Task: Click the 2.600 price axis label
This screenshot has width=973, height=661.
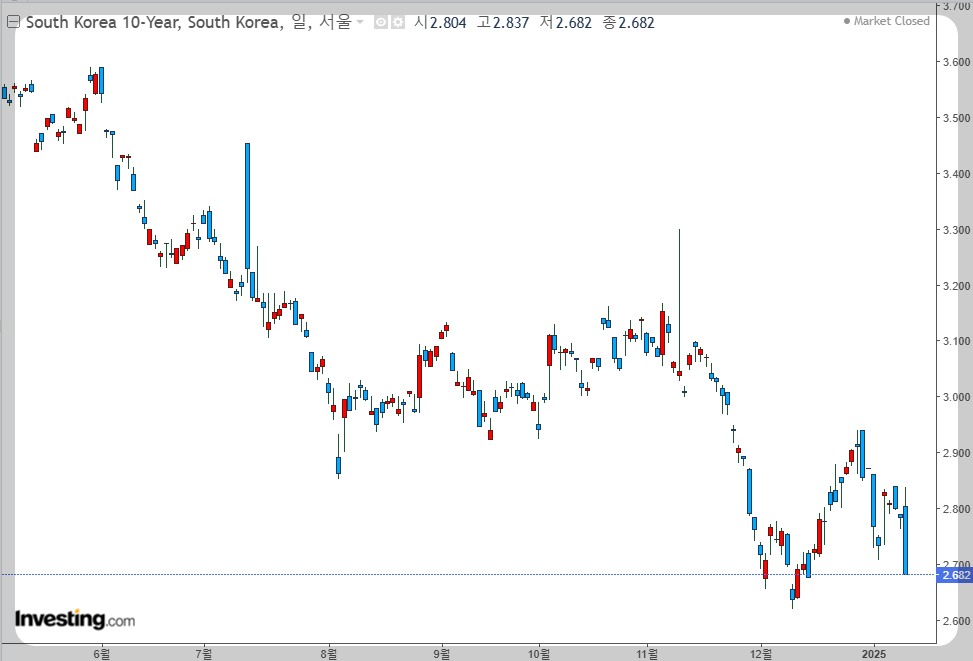Action: 956,621
